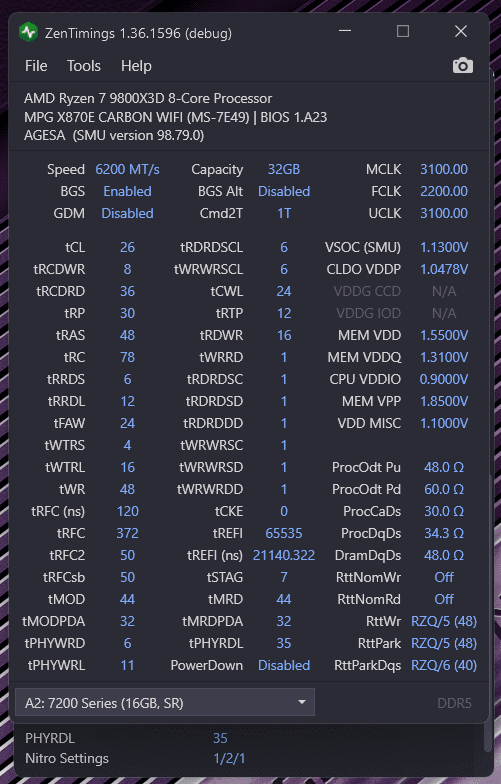Click the tRFC value 372

pos(128,534)
